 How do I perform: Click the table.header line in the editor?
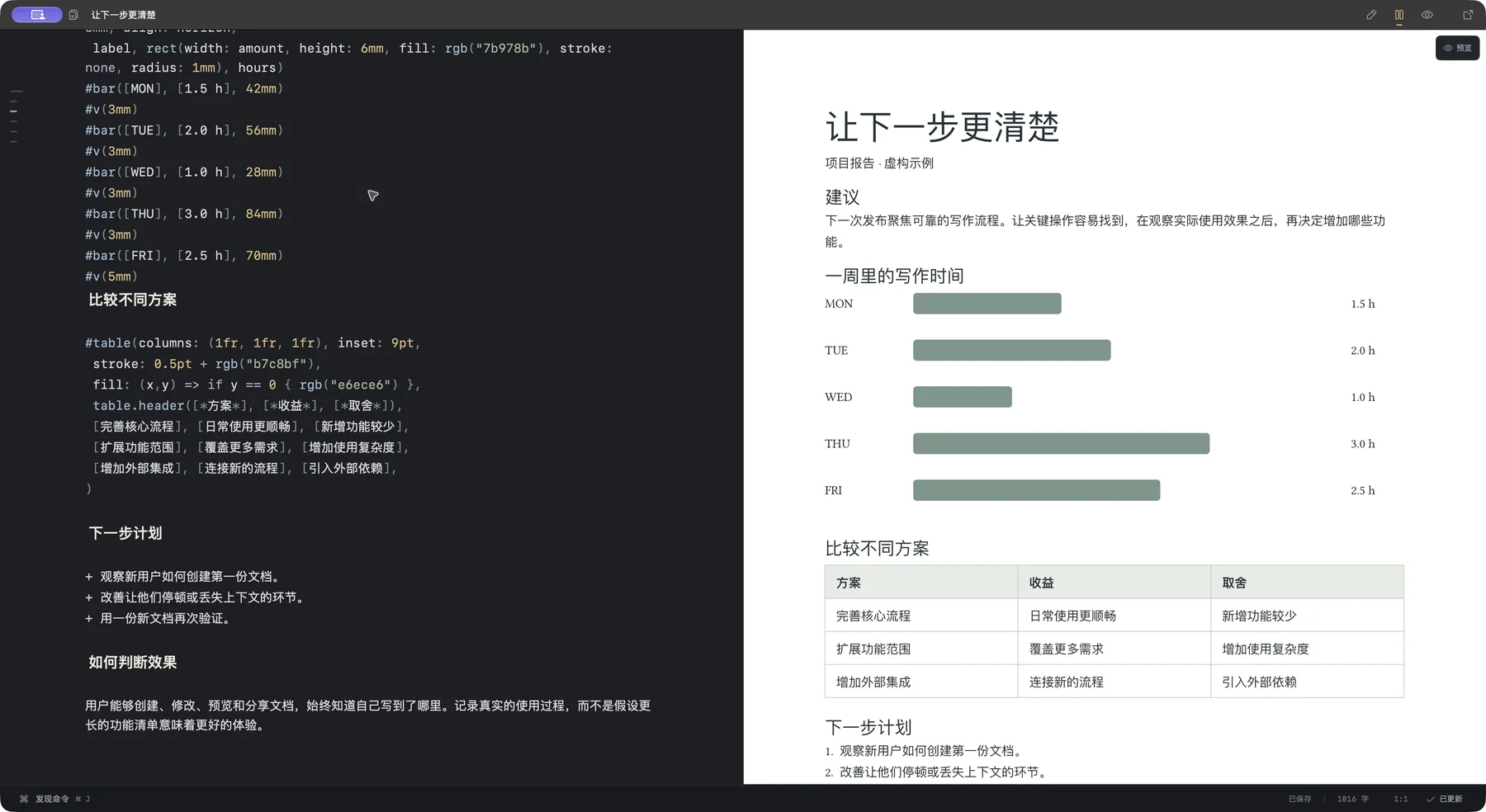coord(248,405)
